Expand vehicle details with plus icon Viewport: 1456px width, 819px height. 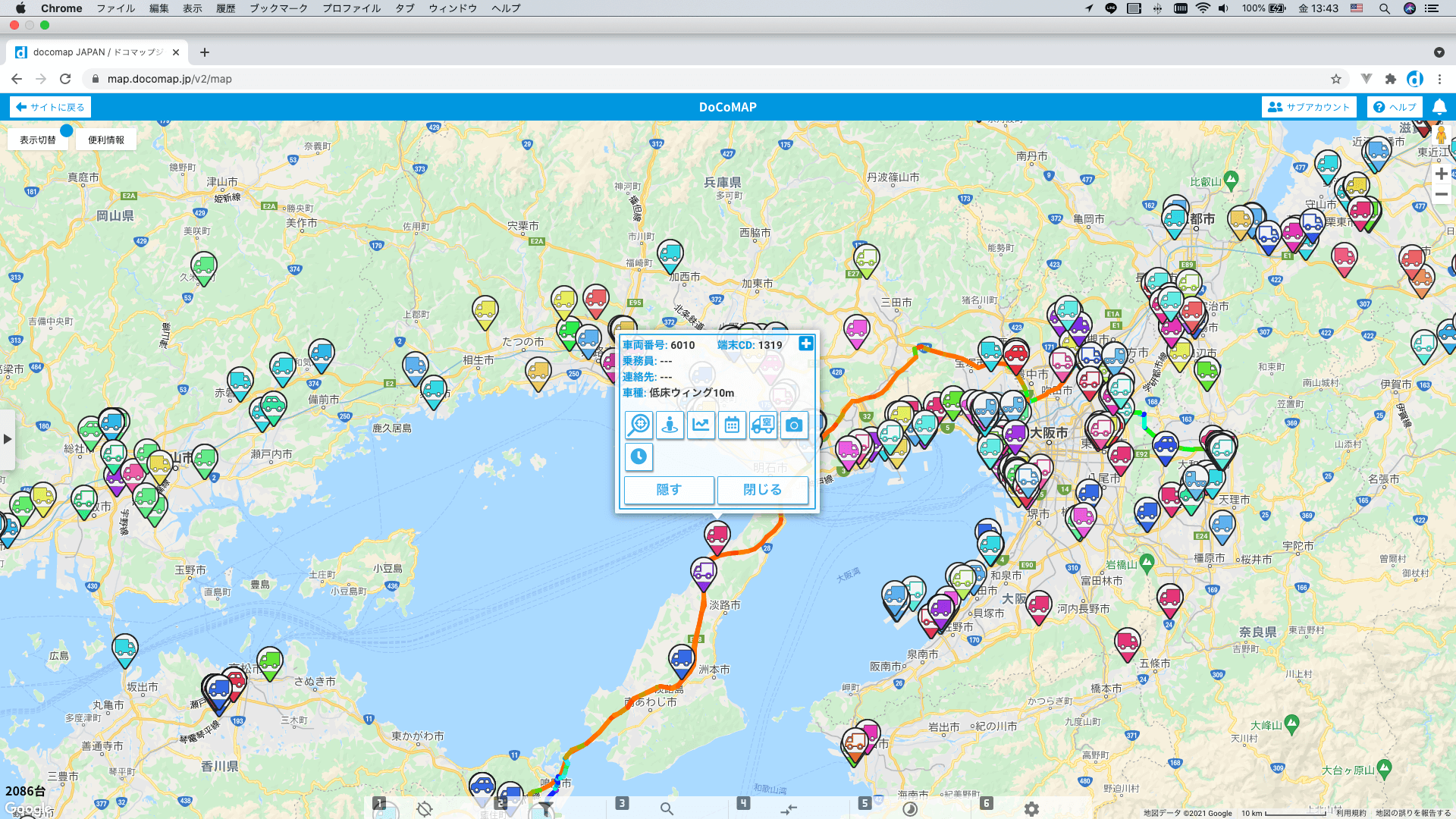point(806,344)
